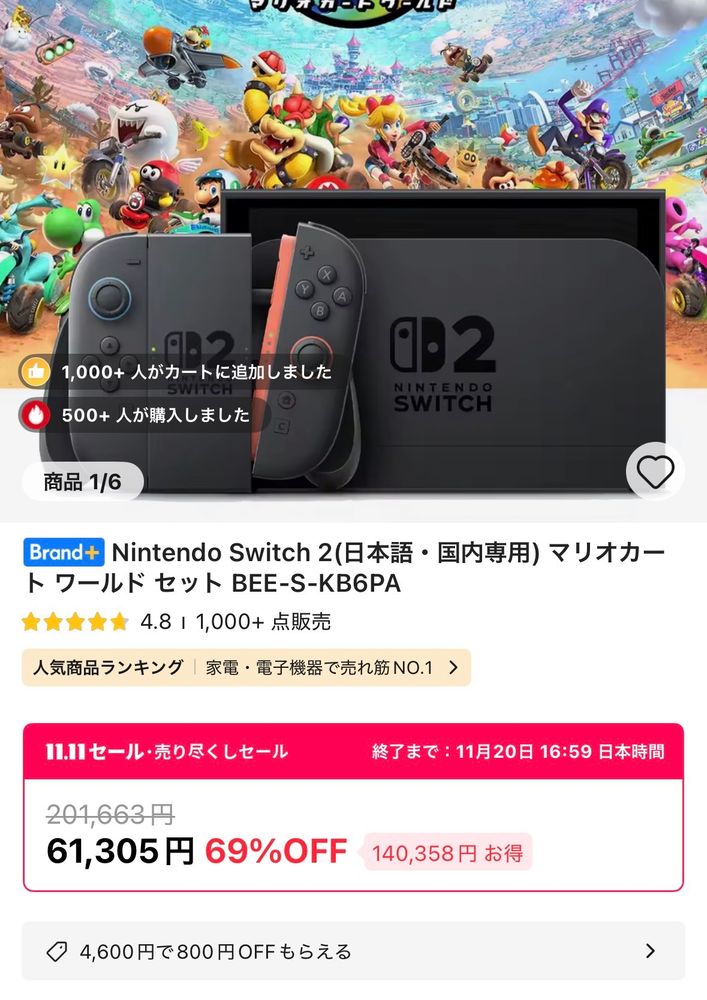Click the five-star rating icons
This screenshot has width=707, height=1000.
[75, 622]
